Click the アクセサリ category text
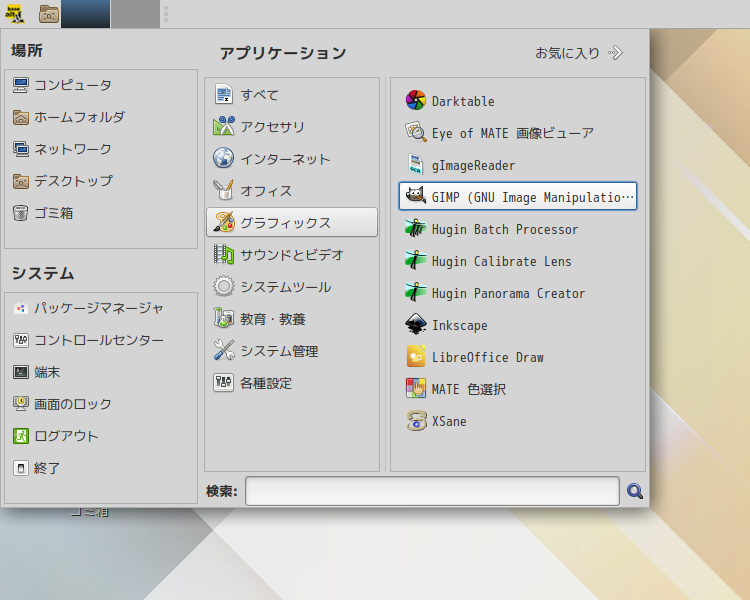The height and width of the screenshot is (600, 750). pos(272,127)
